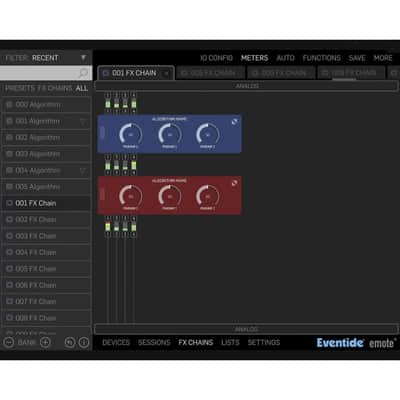The height and width of the screenshot is (400, 400).
Task: Click SAVE in the top bar
Action: click(x=357, y=58)
